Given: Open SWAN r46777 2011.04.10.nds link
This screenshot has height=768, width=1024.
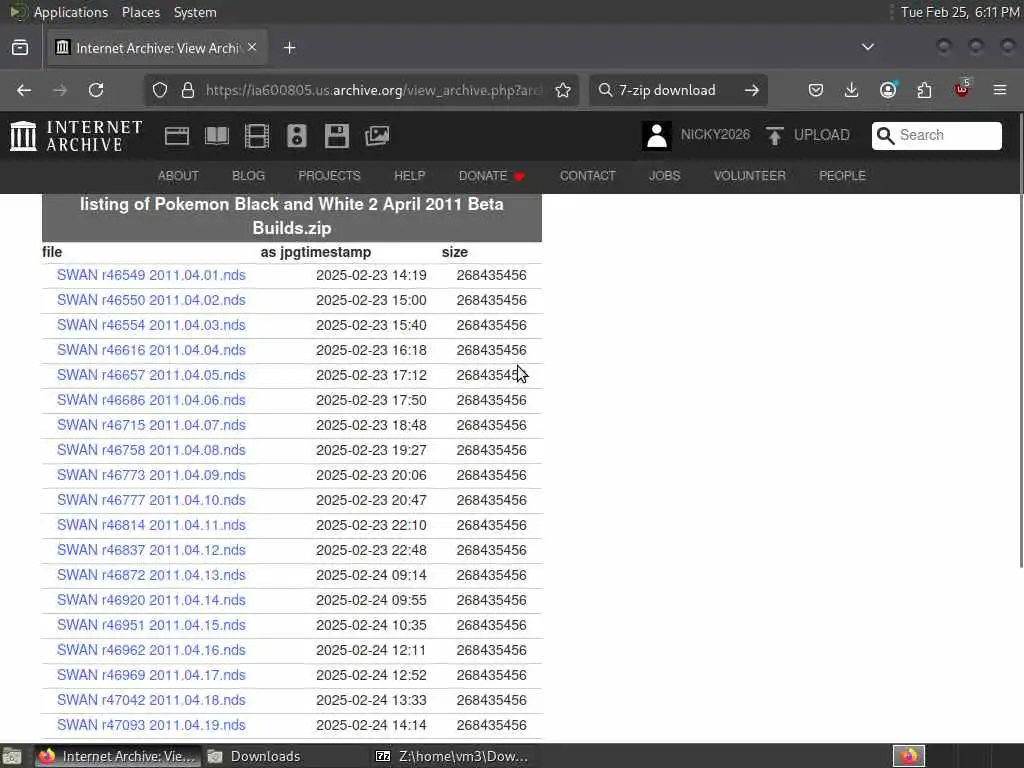Looking at the screenshot, I should tap(151, 500).
